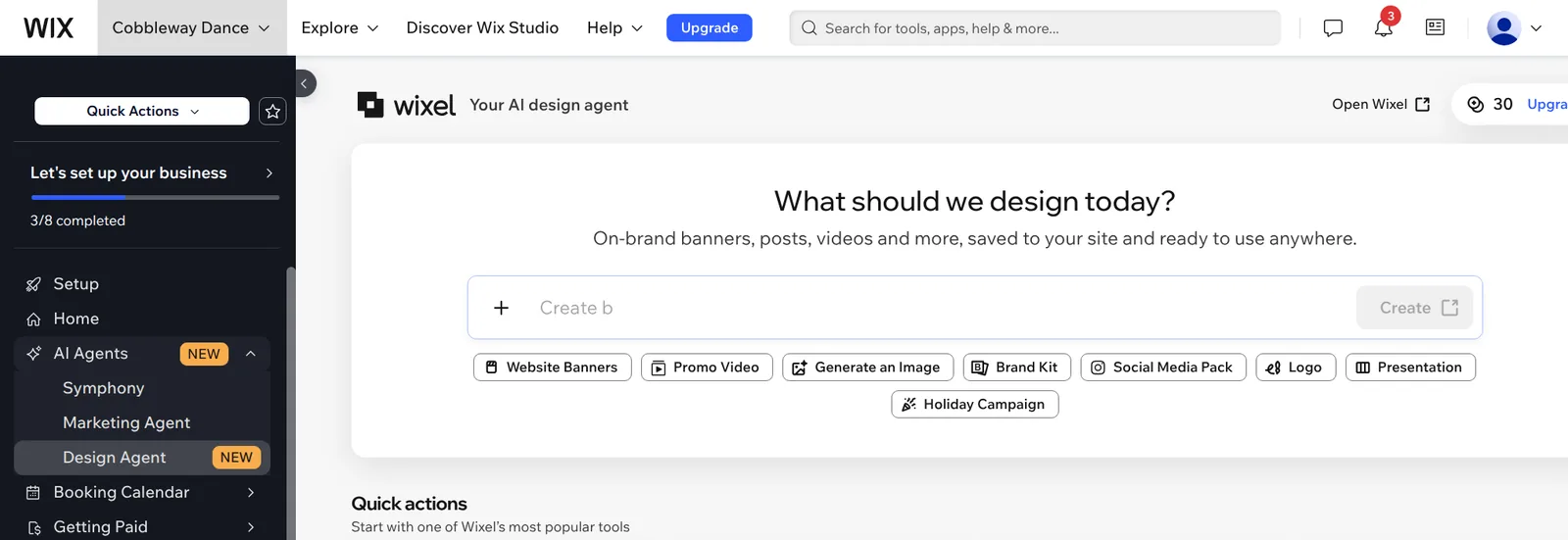Click the 30 credits count

tap(1502, 104)
